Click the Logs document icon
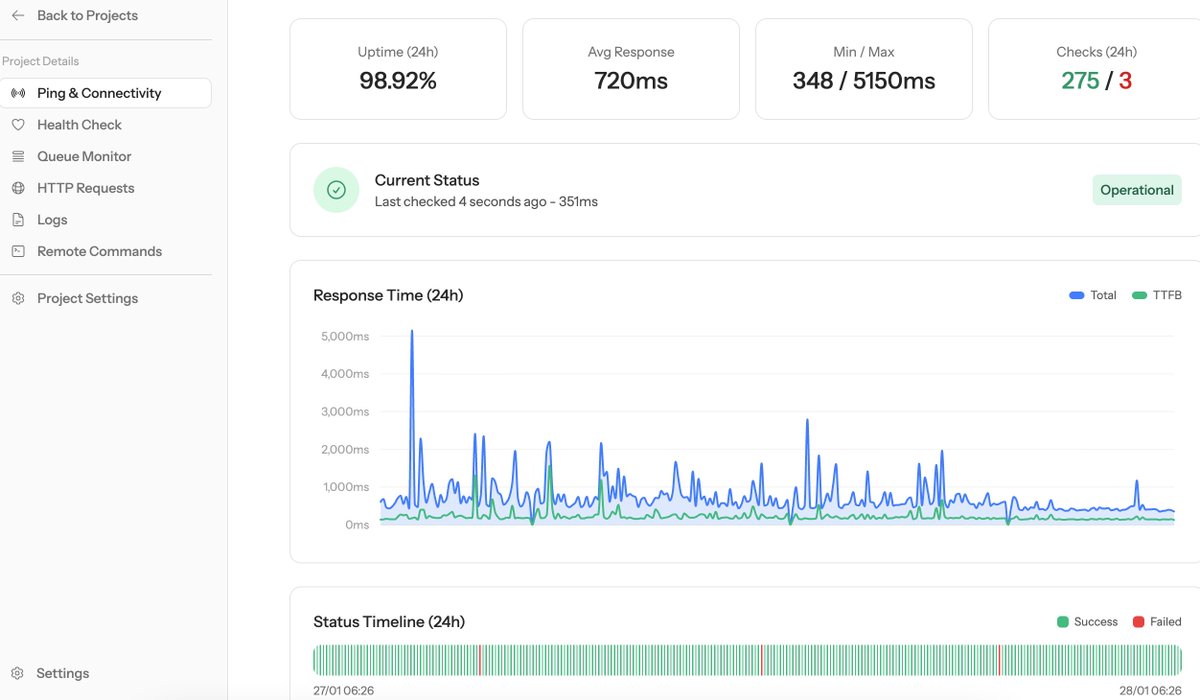Viewport: 1200px width, 700px height. [x=18, y=220]
